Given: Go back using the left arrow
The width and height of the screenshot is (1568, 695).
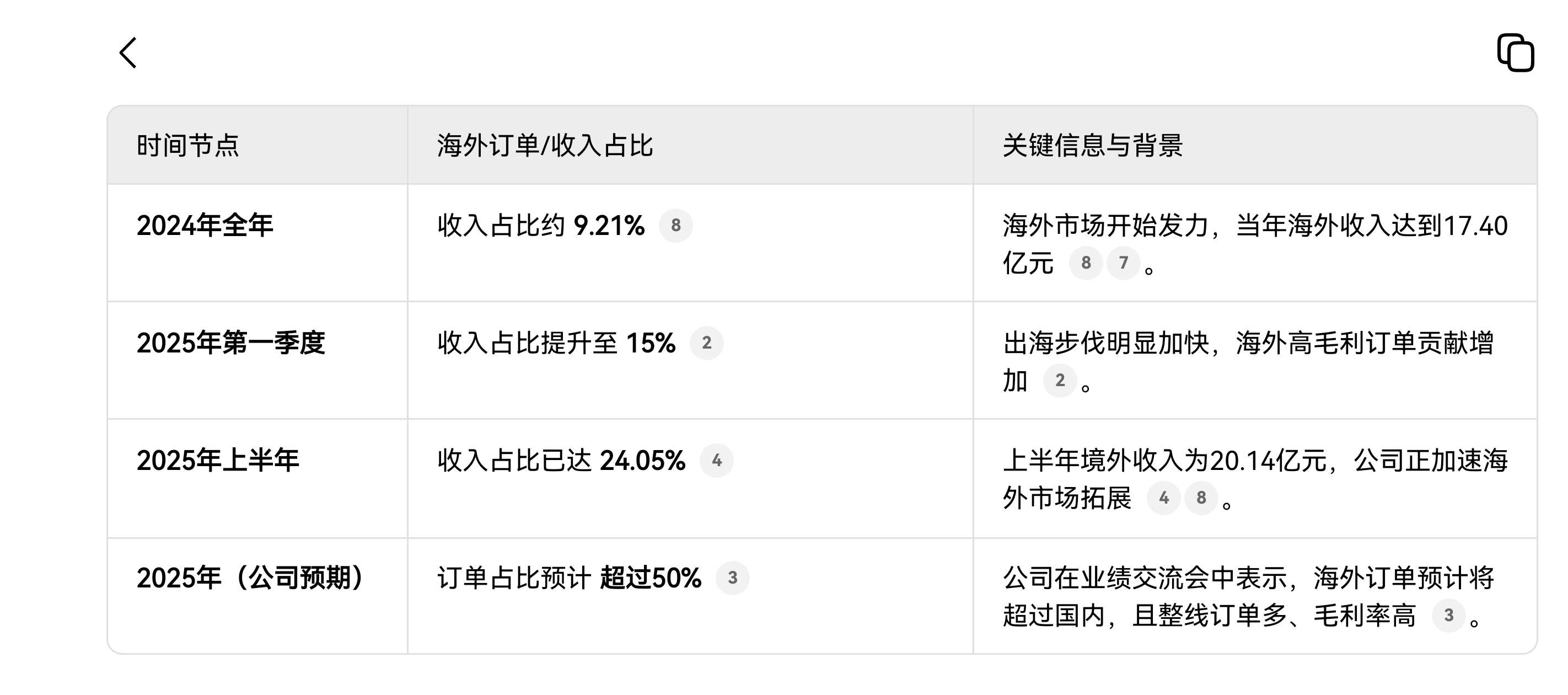Looking at the screenshot, I should (128, 53).
